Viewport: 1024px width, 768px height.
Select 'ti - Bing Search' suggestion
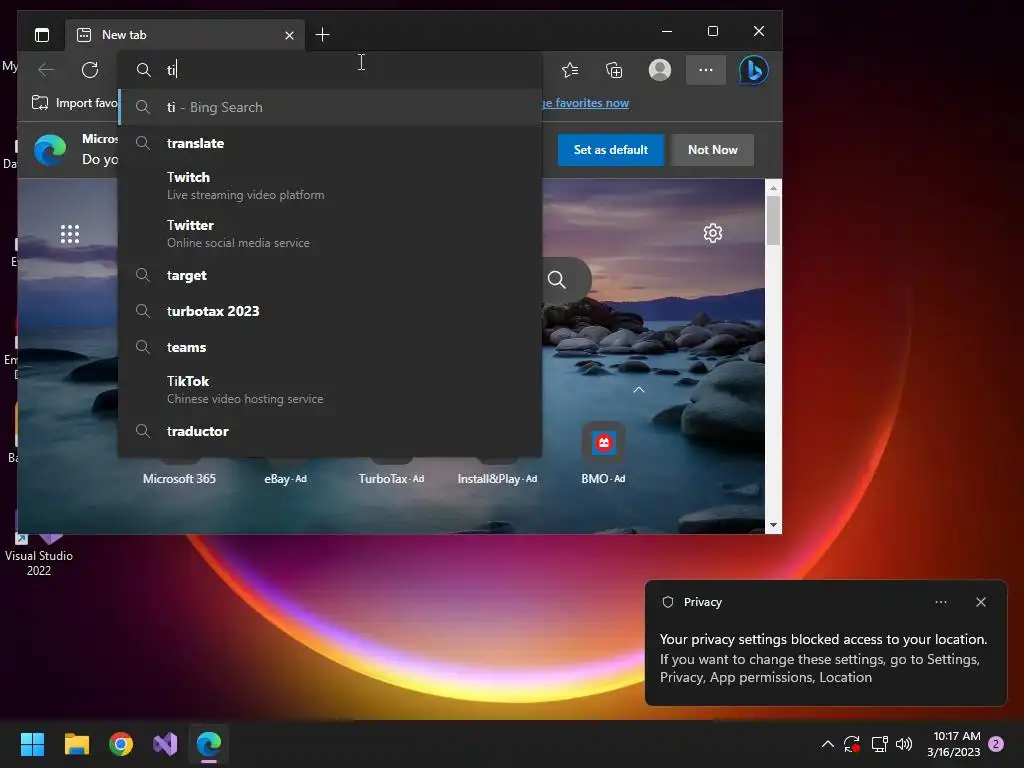click(x=330, y=107)
